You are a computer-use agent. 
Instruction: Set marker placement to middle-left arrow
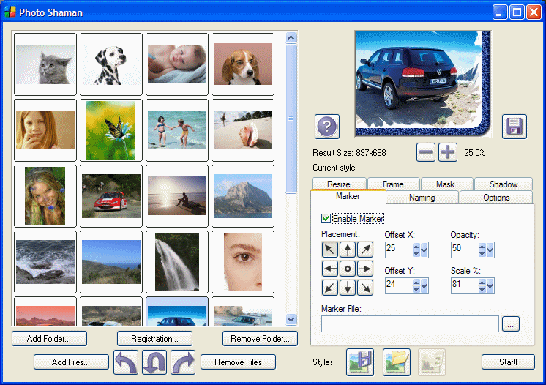click(x=330, y=269)
